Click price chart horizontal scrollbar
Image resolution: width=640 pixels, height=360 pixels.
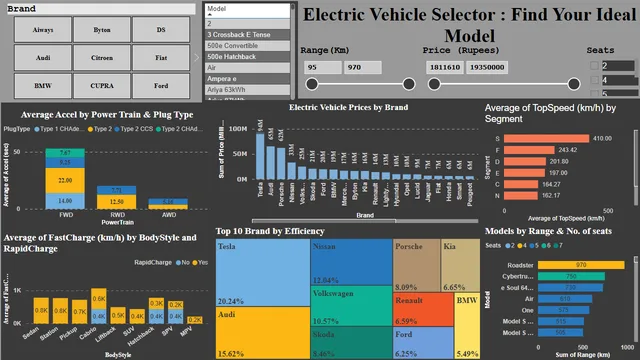[x=324, y=221]
